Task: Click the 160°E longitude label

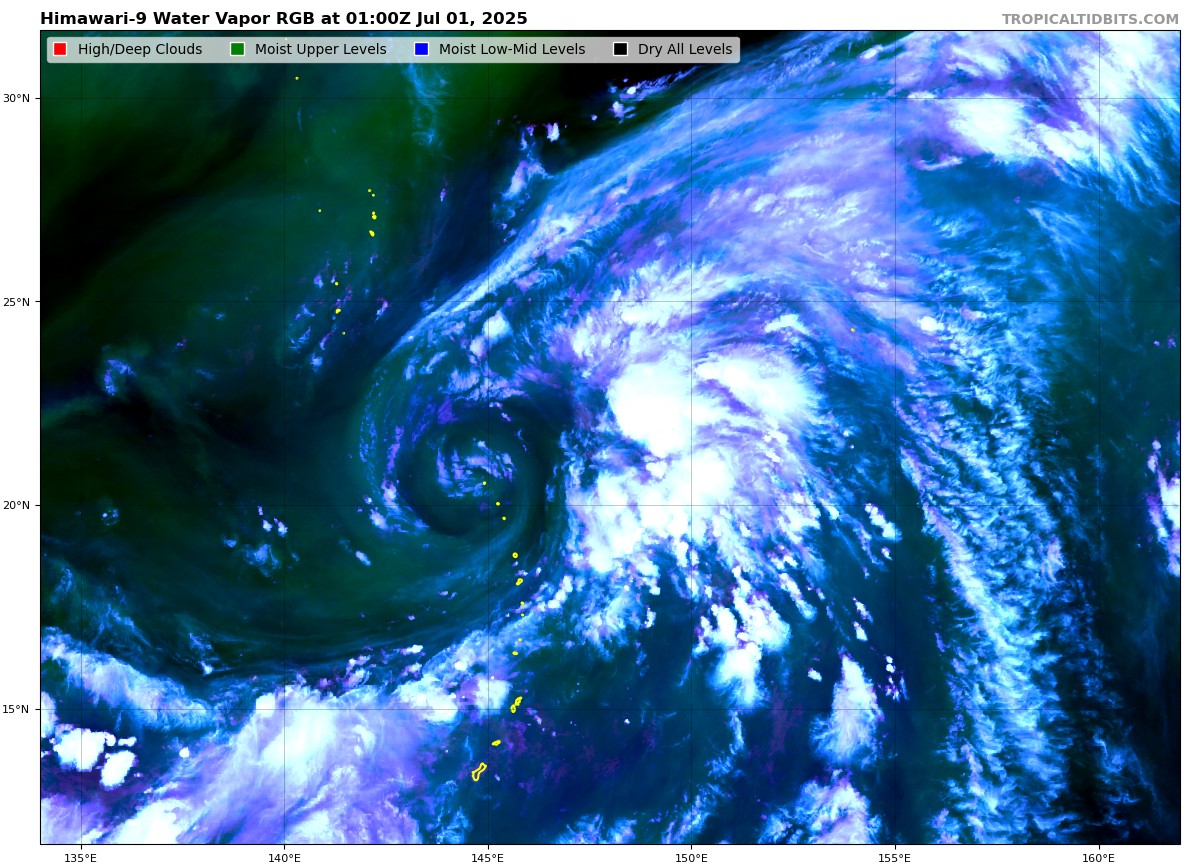Action: [1098, 857]
